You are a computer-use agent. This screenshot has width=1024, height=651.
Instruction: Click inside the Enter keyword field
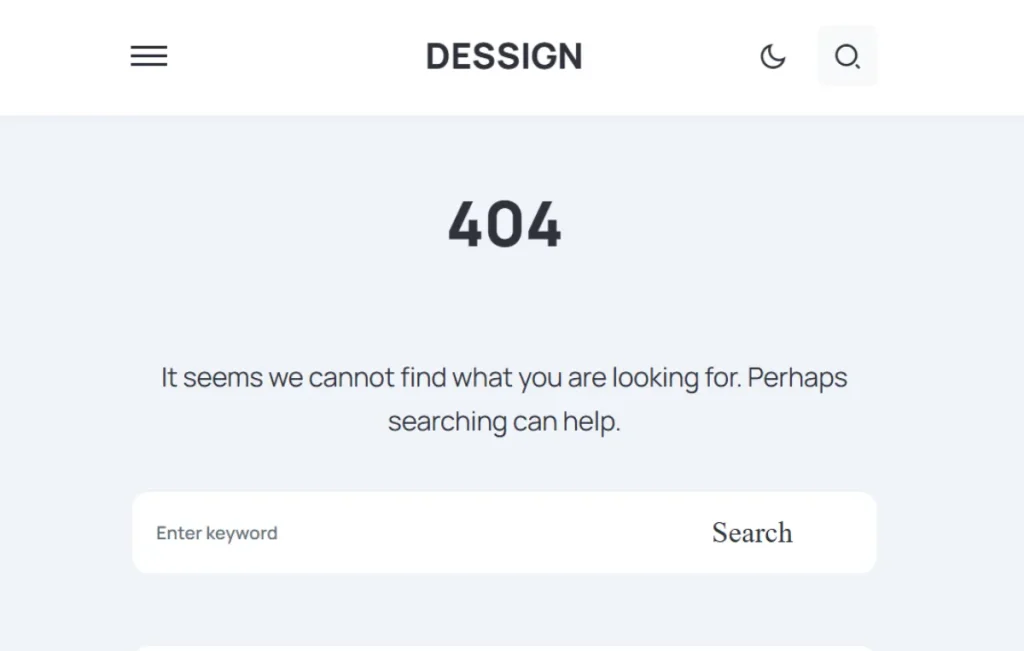300,532
